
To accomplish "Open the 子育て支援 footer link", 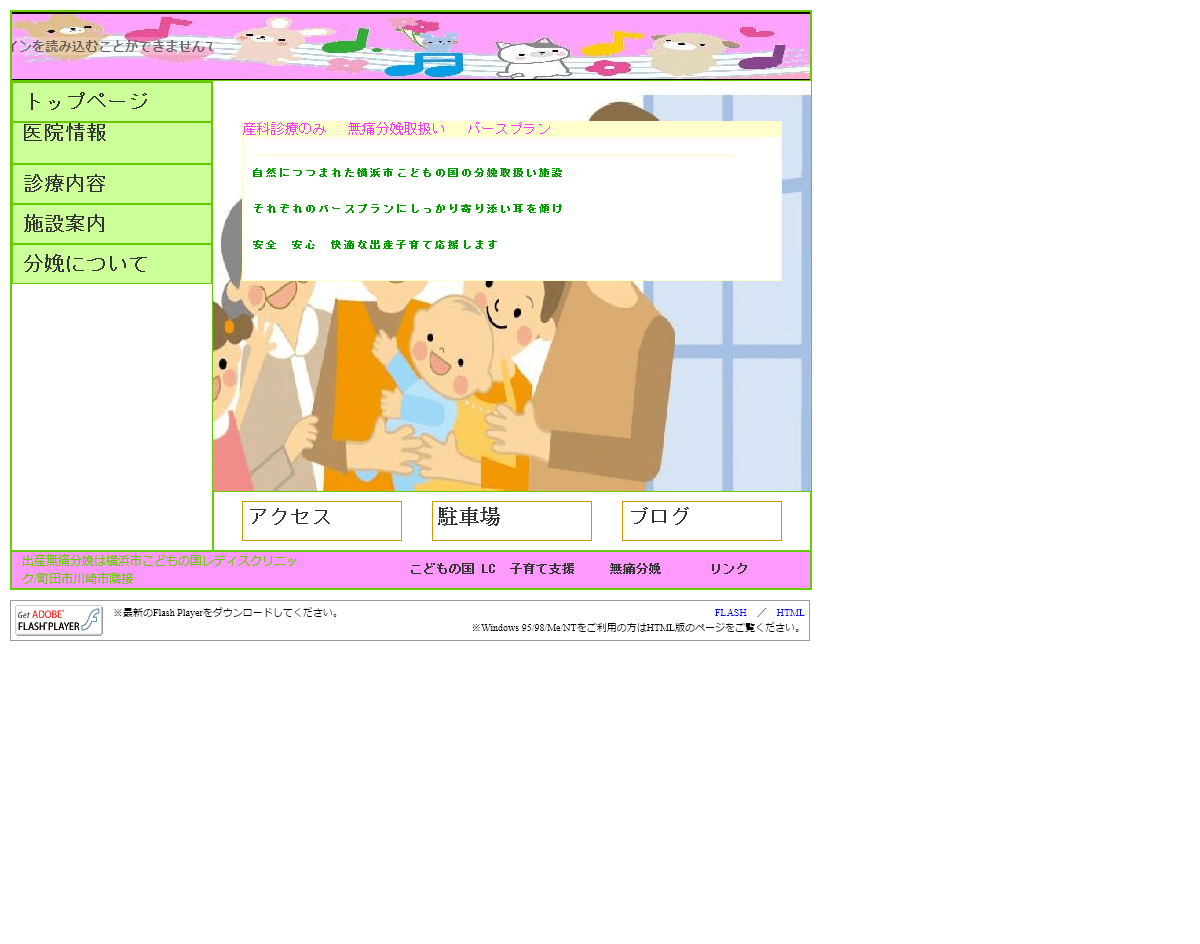I will 542,569.
